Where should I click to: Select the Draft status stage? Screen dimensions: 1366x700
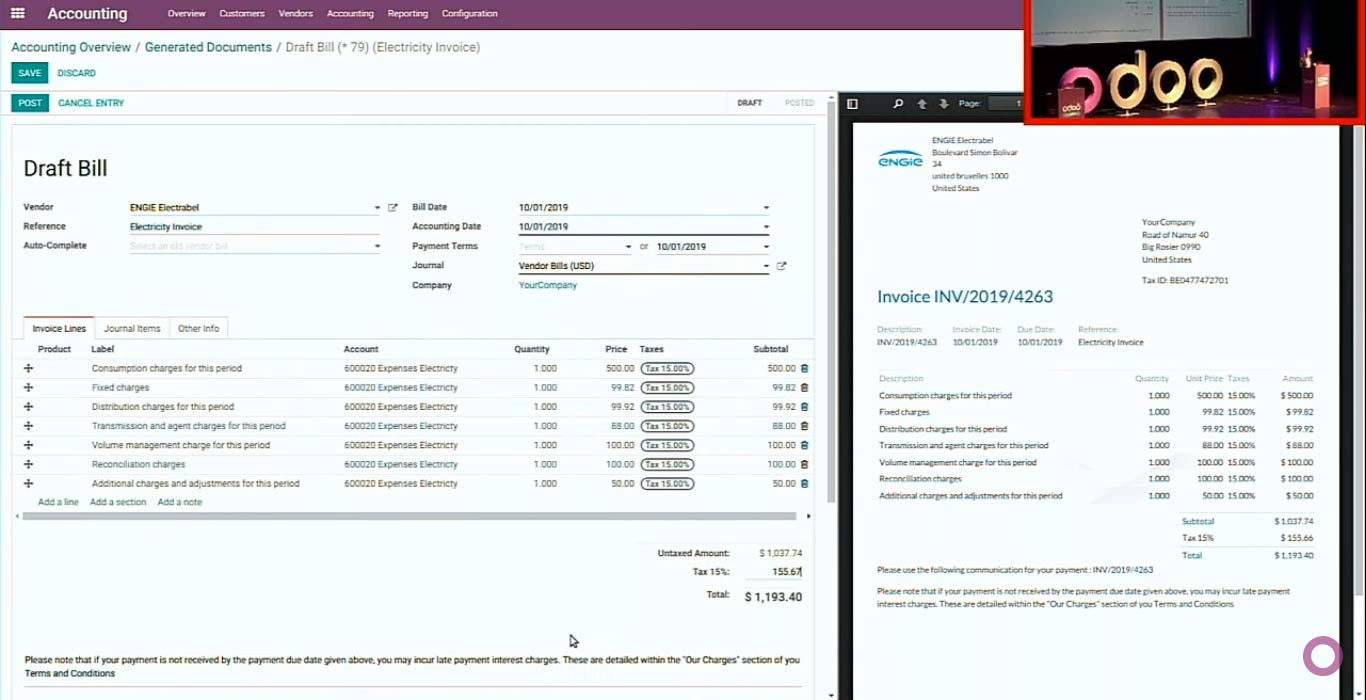click(749, 103)
